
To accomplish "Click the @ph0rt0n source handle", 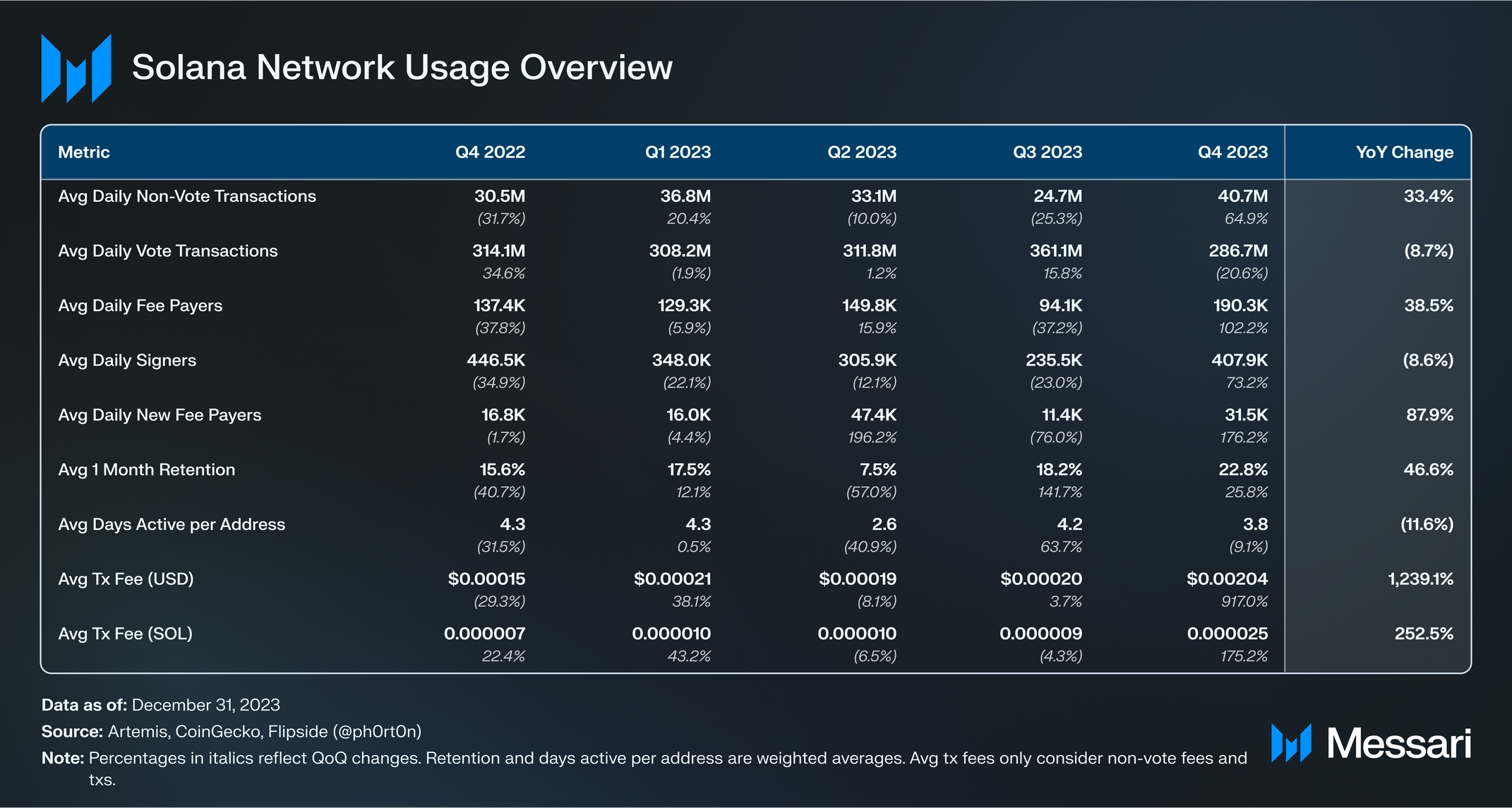I will pos(377,732).
